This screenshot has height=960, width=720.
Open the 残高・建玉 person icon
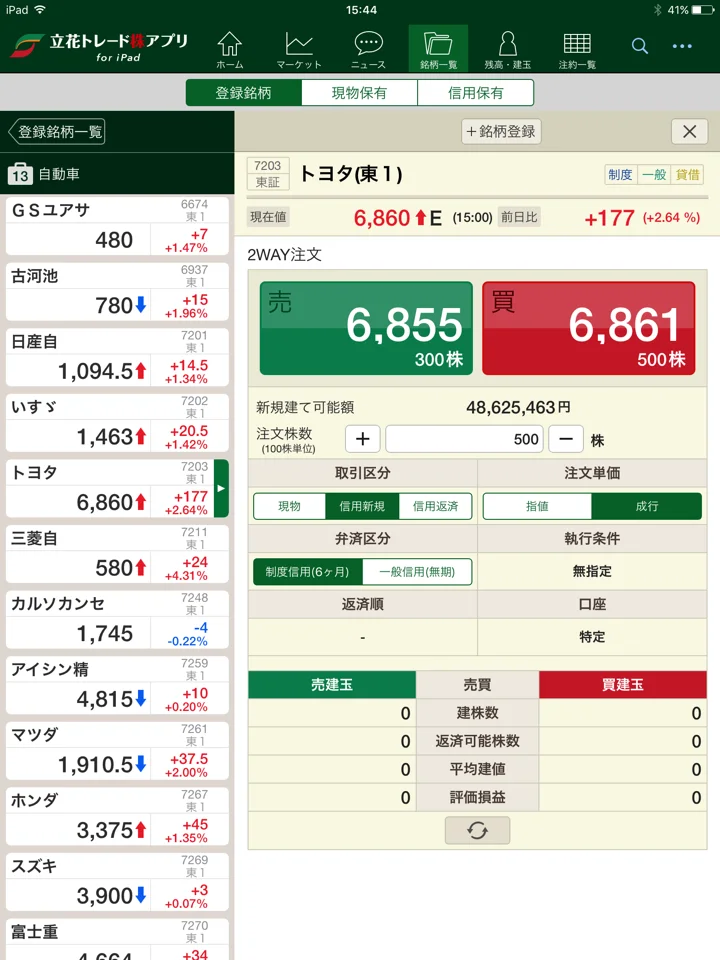pyautogui.click(x=508, y=49)
